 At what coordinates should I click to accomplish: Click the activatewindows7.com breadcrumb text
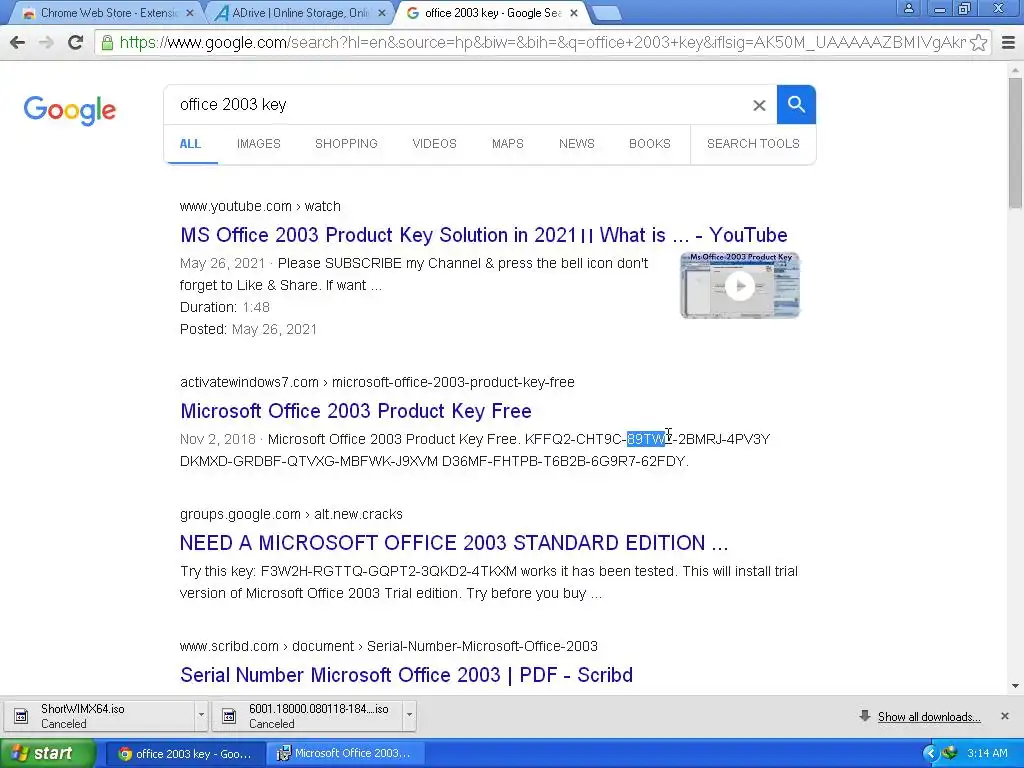[x=377, y=382]
